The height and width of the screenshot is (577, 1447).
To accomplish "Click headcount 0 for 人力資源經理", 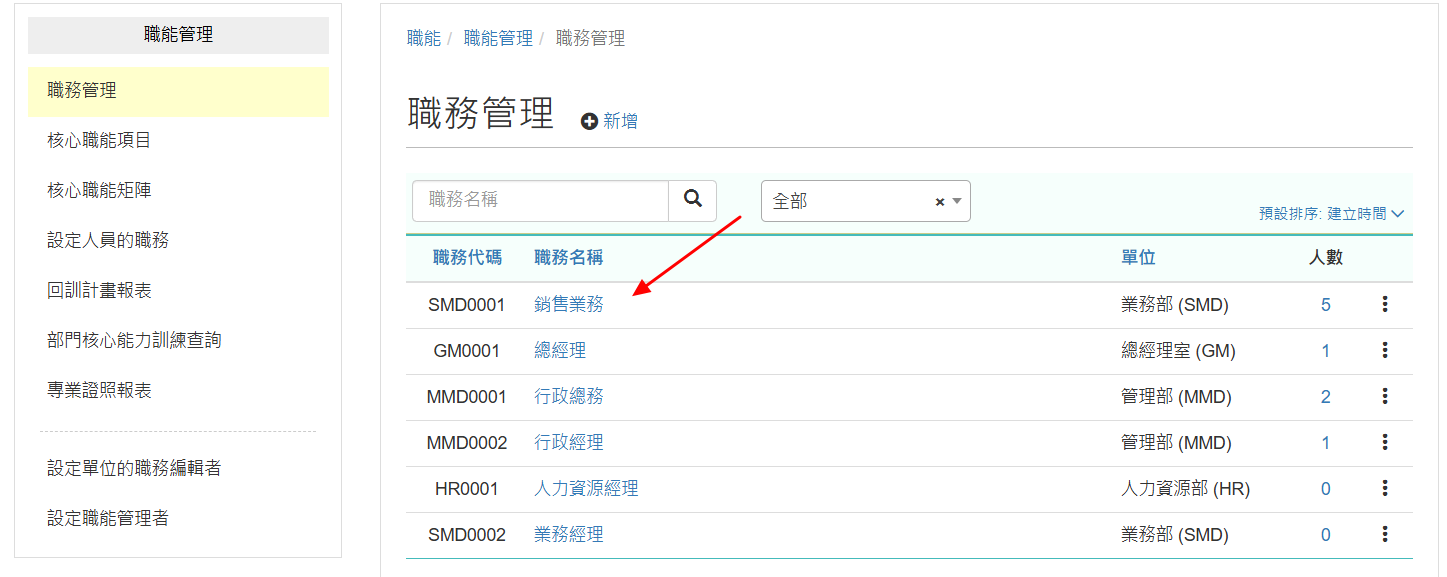I will point(1326,489).
